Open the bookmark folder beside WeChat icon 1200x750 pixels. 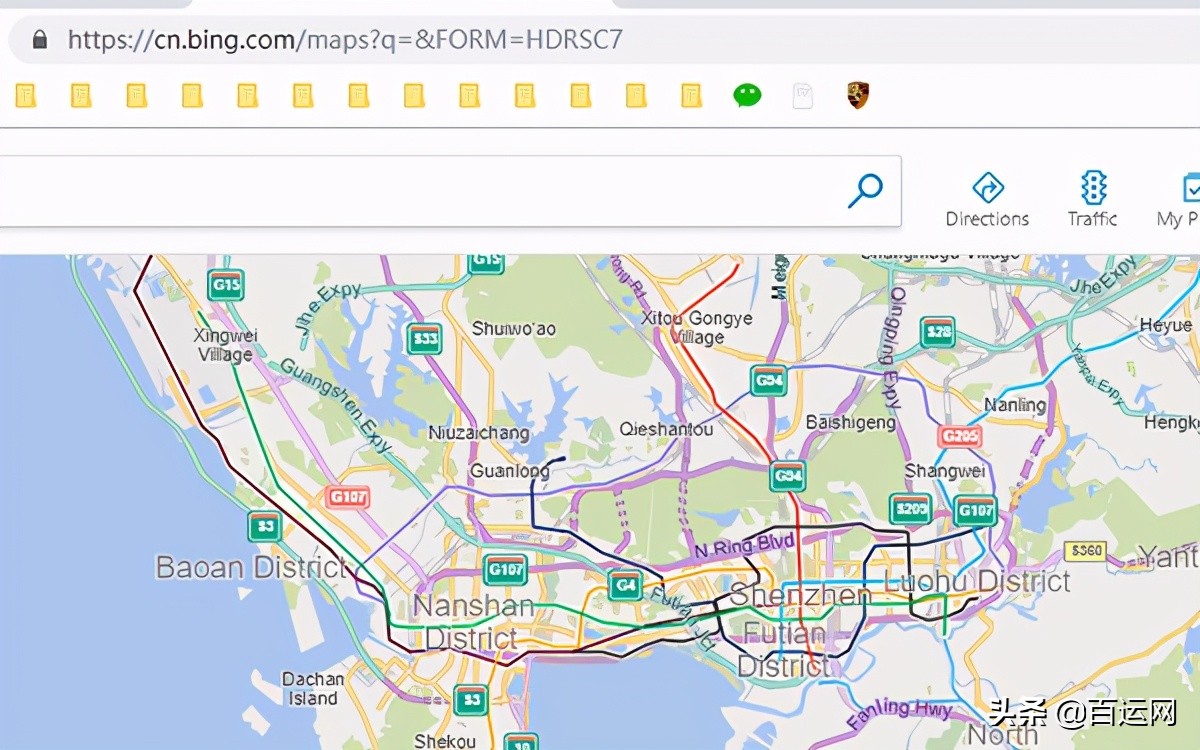pyautogui.click(x=691, y=96)
